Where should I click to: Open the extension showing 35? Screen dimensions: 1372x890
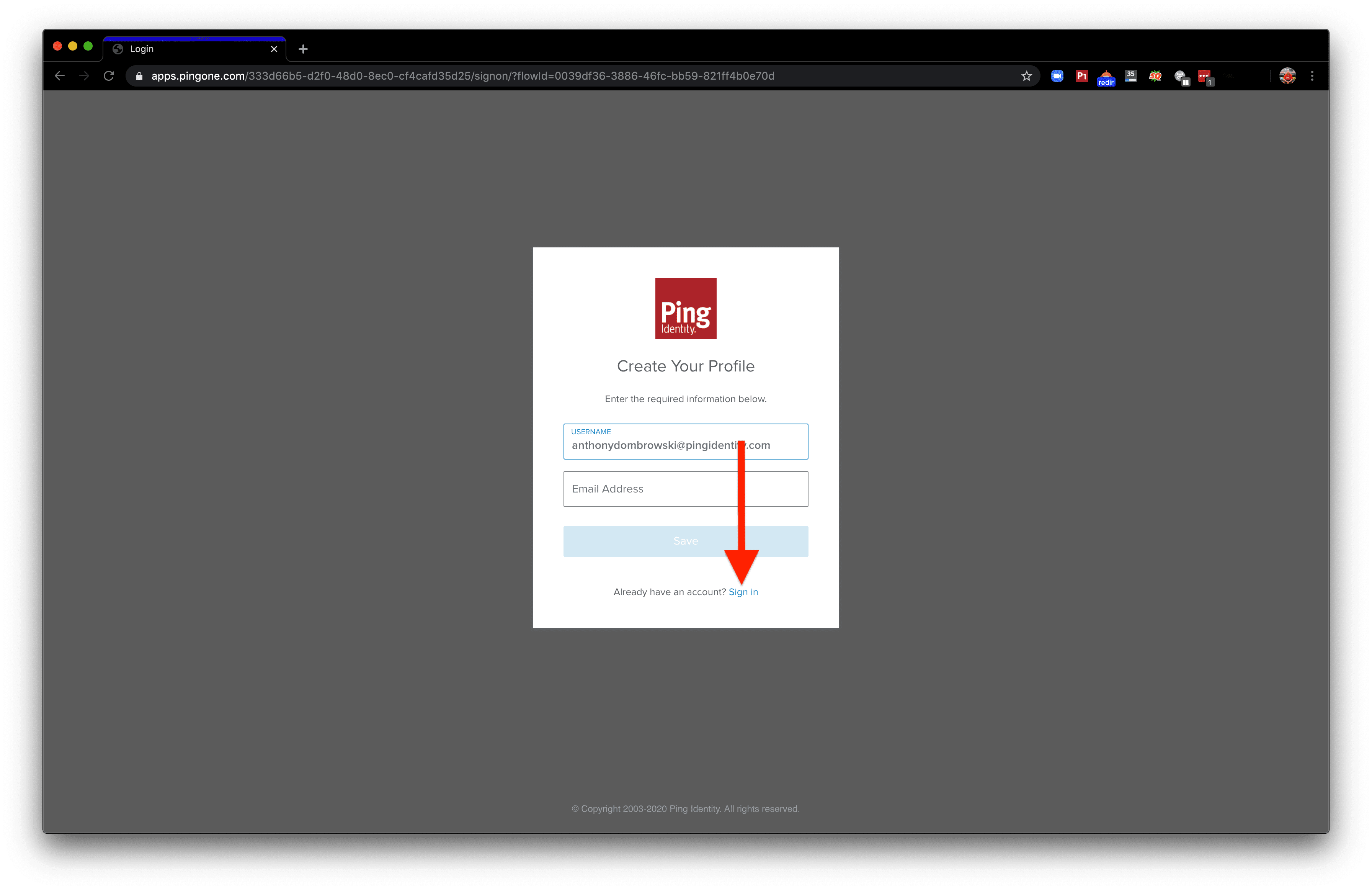1130,76
